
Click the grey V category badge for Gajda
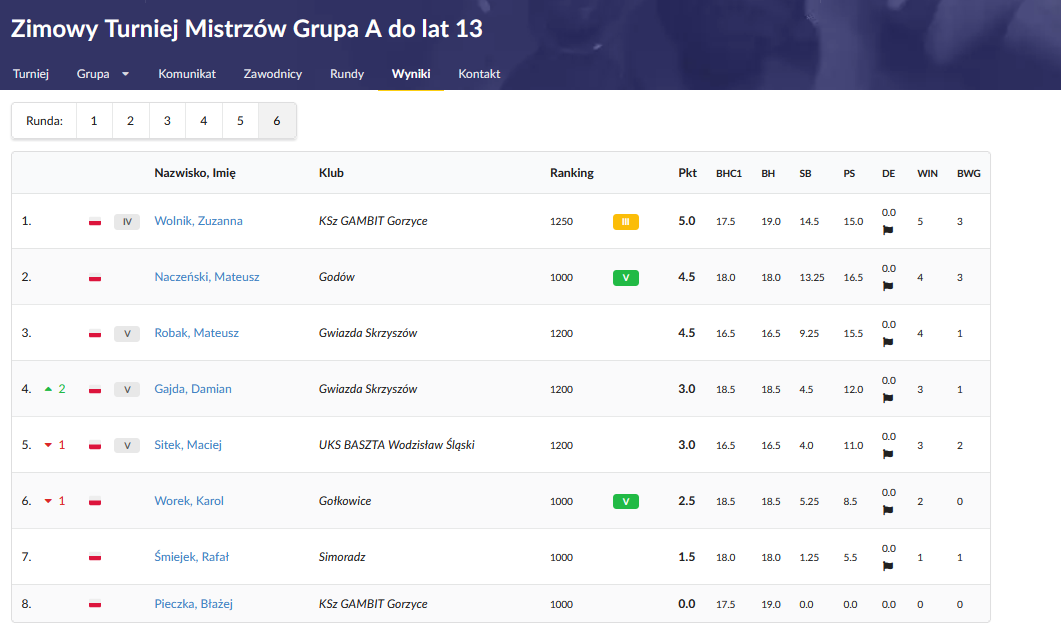pos(126,389)
